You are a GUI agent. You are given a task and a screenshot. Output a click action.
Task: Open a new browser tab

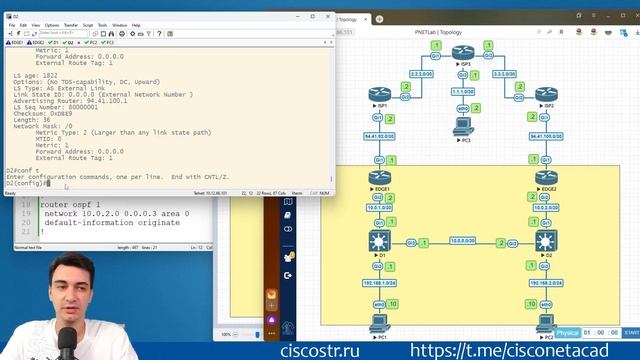point(379,19)
